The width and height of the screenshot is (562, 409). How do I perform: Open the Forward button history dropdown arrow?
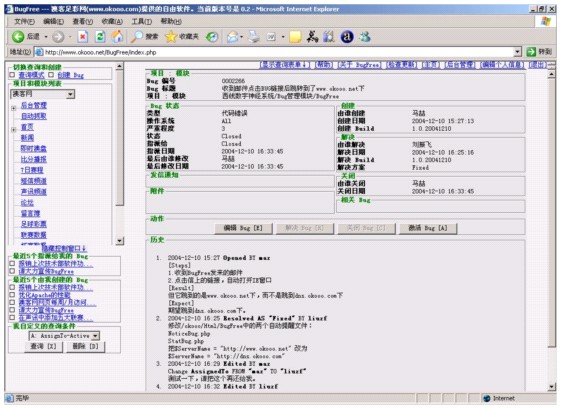(70, 37)
